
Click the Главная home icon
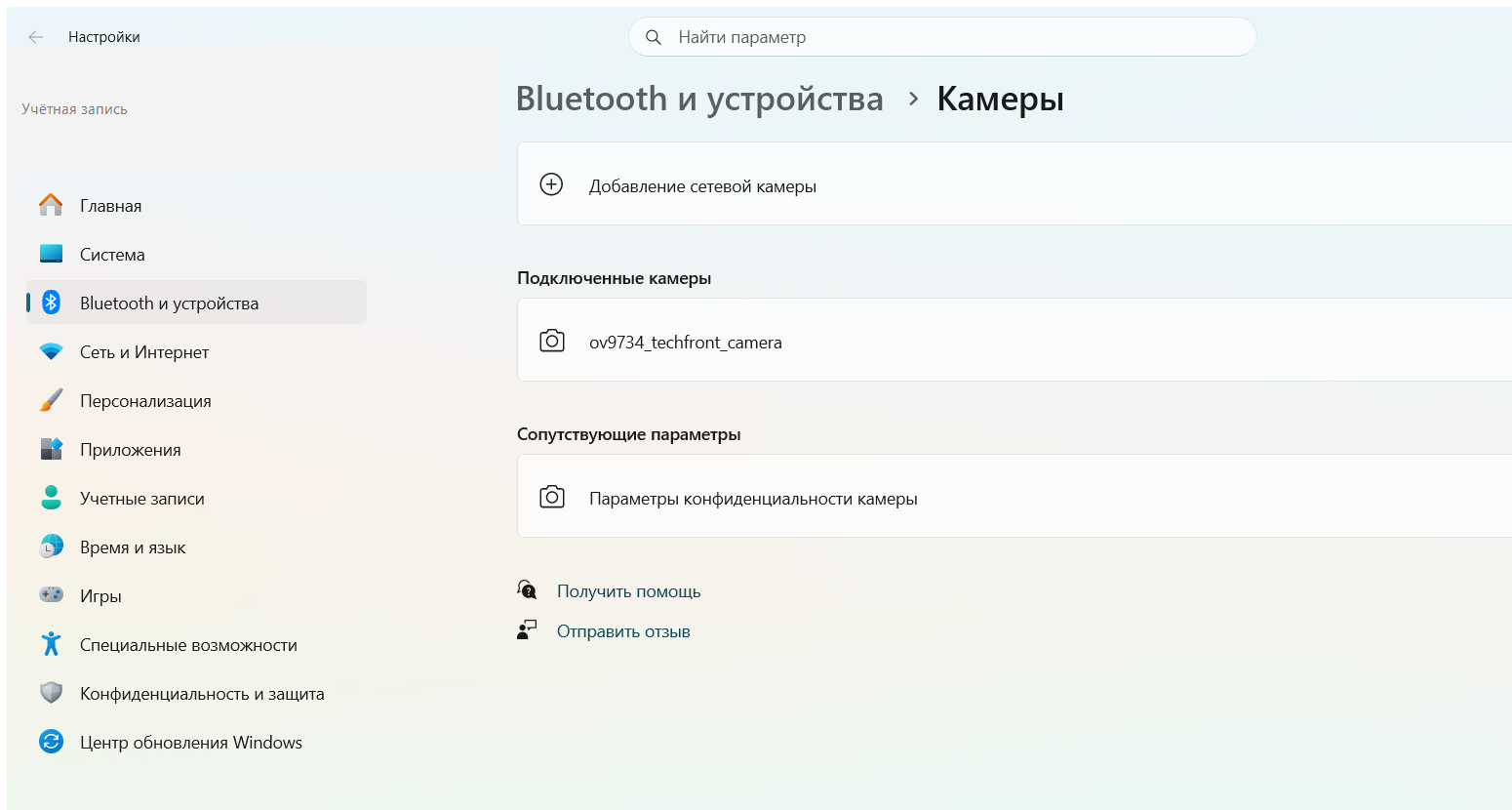51,205
